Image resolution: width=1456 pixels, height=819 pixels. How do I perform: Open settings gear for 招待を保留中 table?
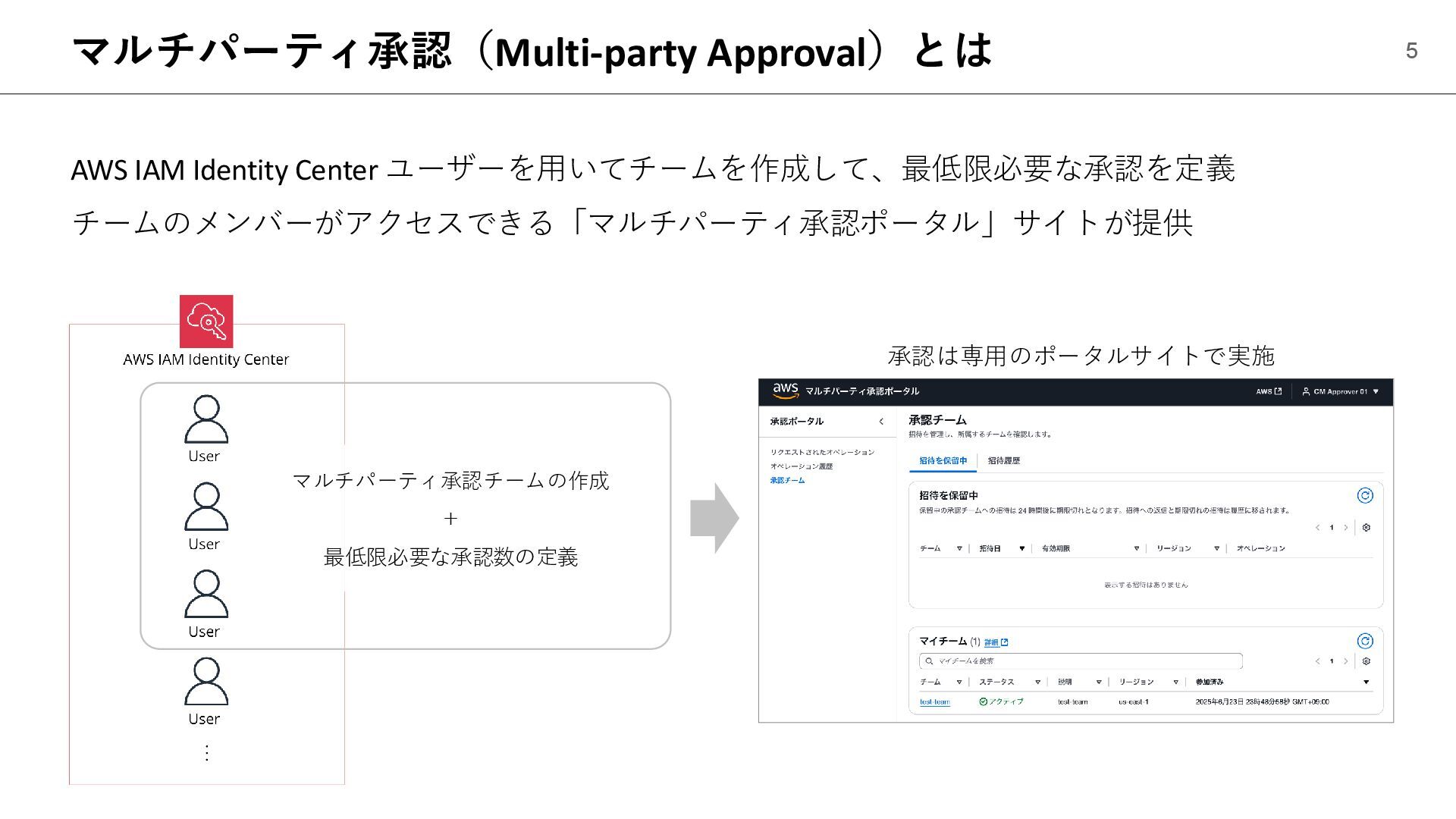[x=1367, y=528]
